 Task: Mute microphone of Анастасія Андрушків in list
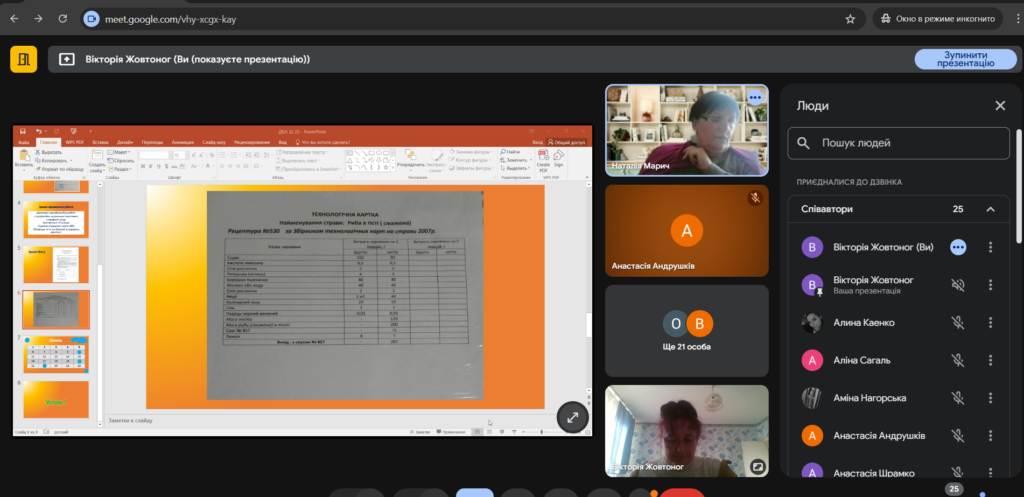(957, 435)
